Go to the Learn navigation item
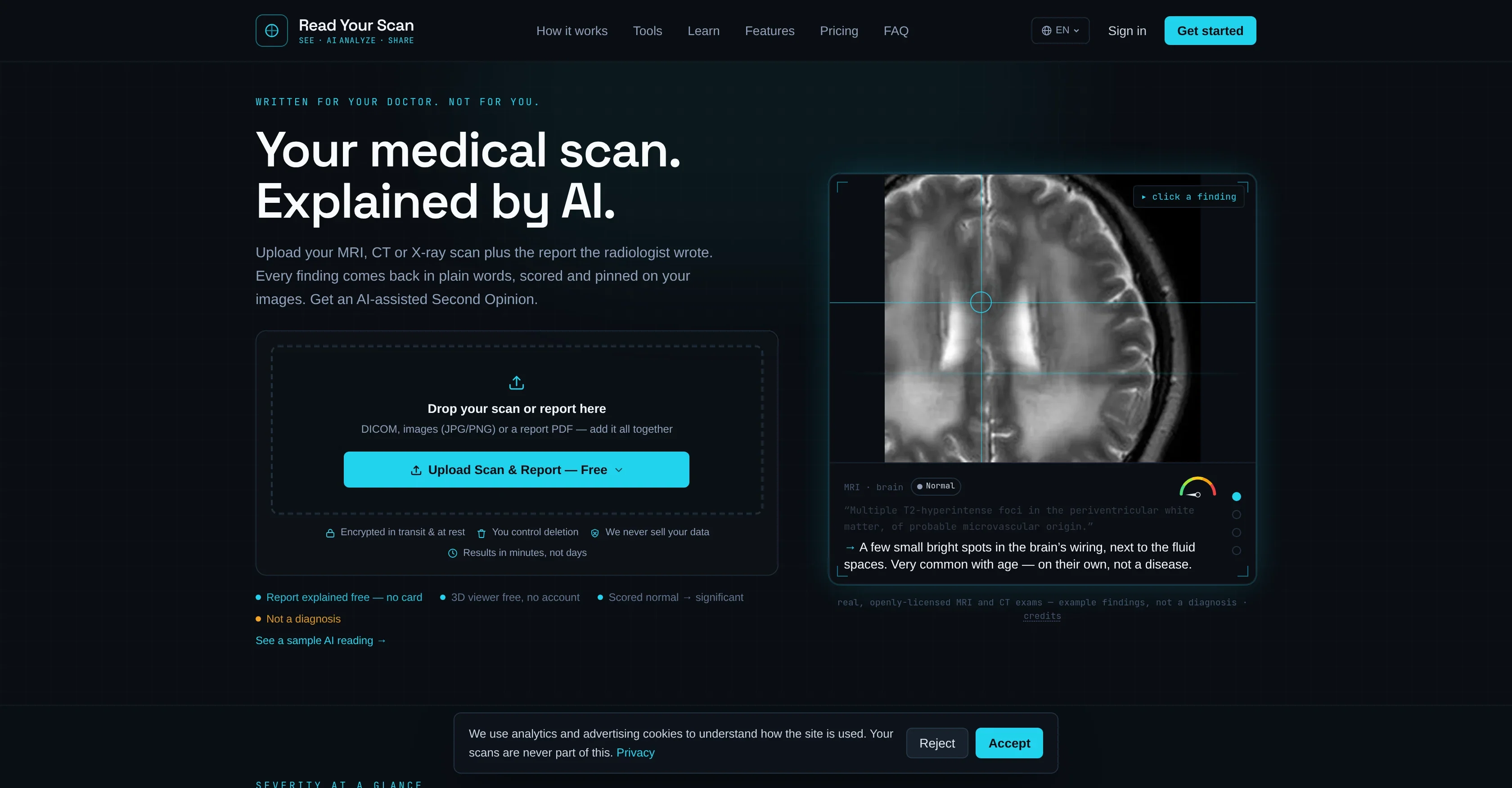Viewport: 1512px width, 788px height. [x=703, y=31]
